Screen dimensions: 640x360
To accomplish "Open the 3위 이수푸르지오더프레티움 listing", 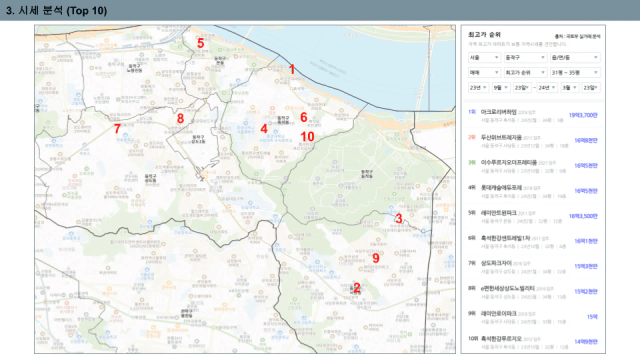I will click(533, 166).
